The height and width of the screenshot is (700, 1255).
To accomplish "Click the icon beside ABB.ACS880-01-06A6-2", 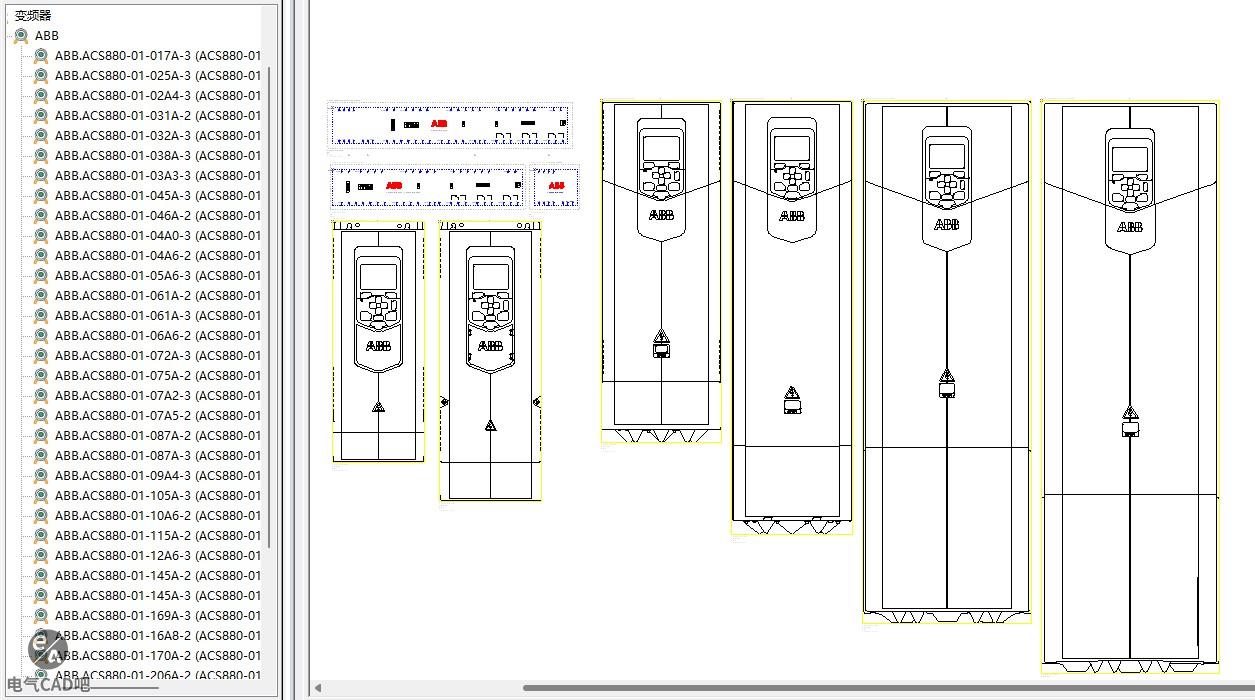I will pos(41,335).
